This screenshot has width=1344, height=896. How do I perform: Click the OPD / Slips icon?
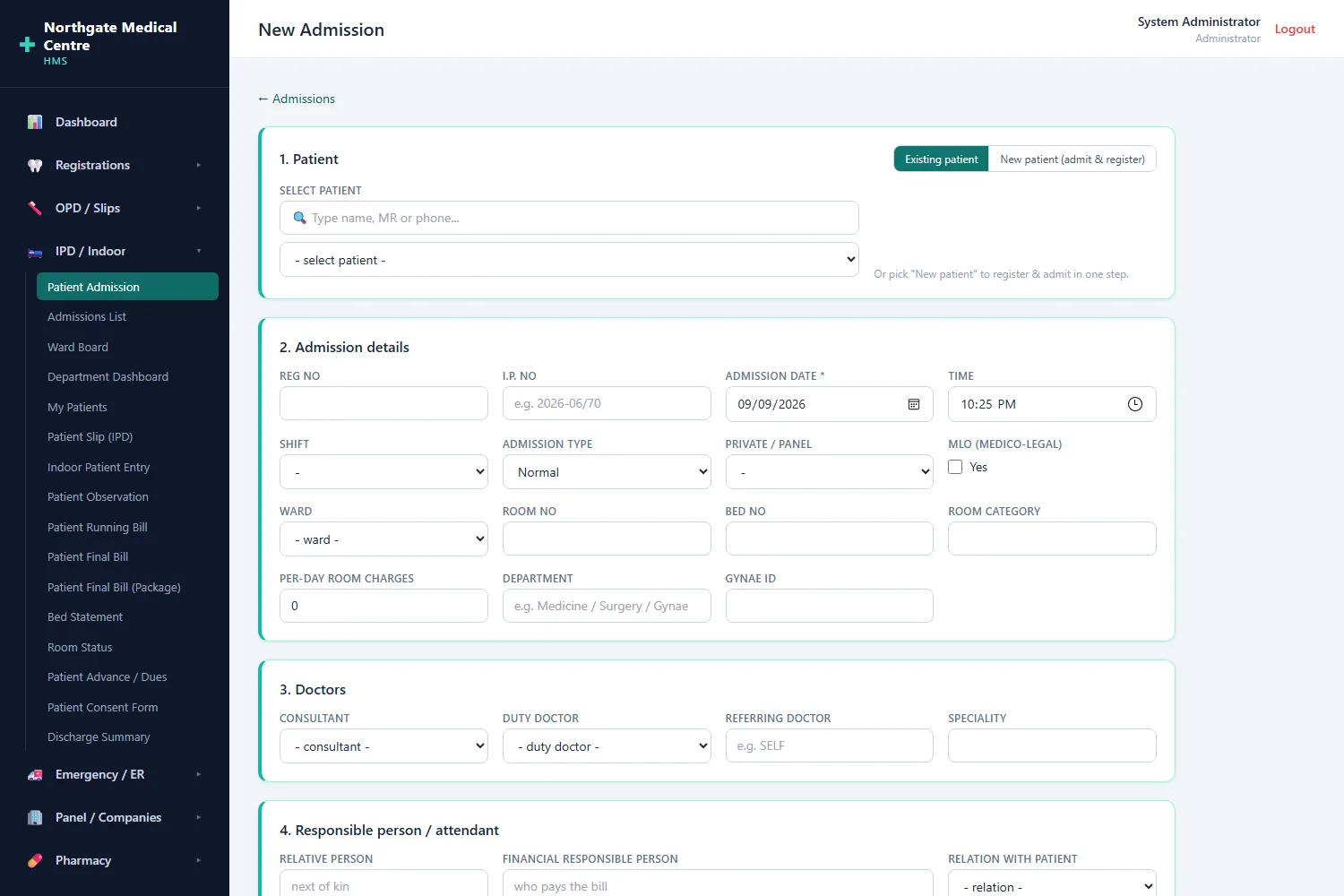(35, 208)
